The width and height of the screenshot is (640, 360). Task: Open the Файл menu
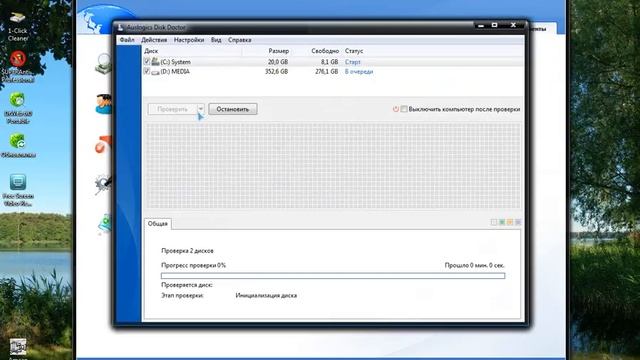click(127, 40)
